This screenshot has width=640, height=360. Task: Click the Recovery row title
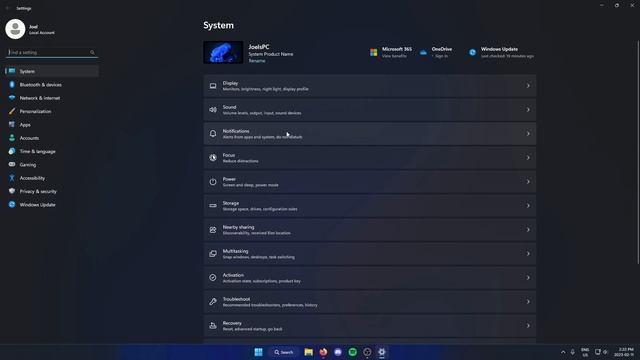pyautogui.click(x=232, y=323)
